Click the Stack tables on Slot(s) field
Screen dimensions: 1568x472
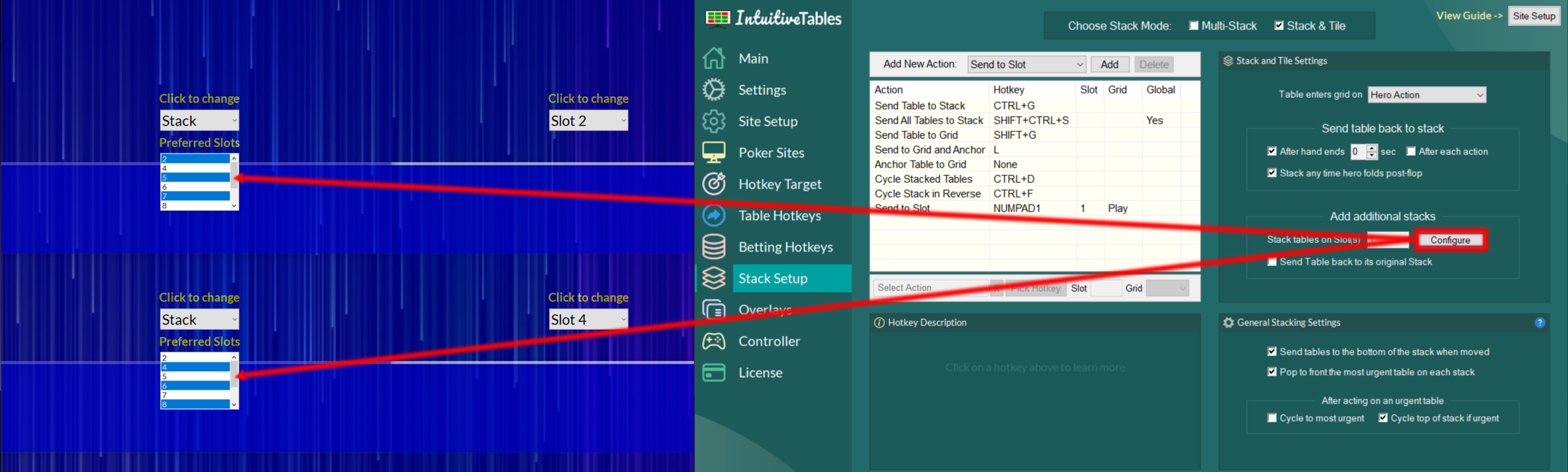1388,240
